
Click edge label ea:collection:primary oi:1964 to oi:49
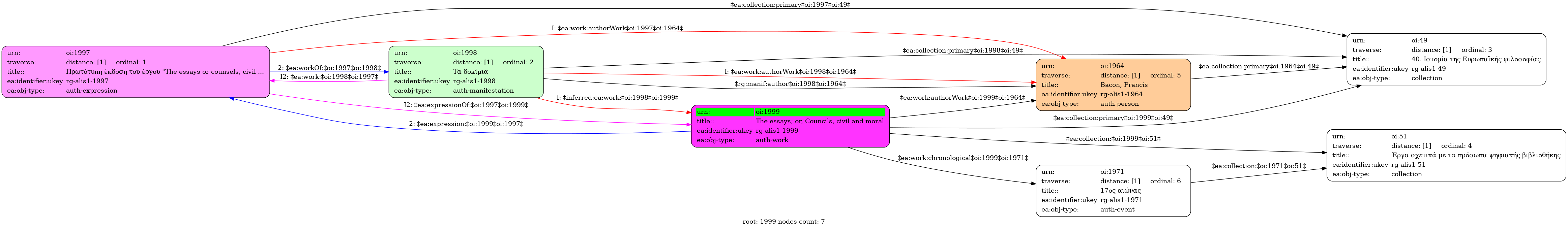point(1258,66)
